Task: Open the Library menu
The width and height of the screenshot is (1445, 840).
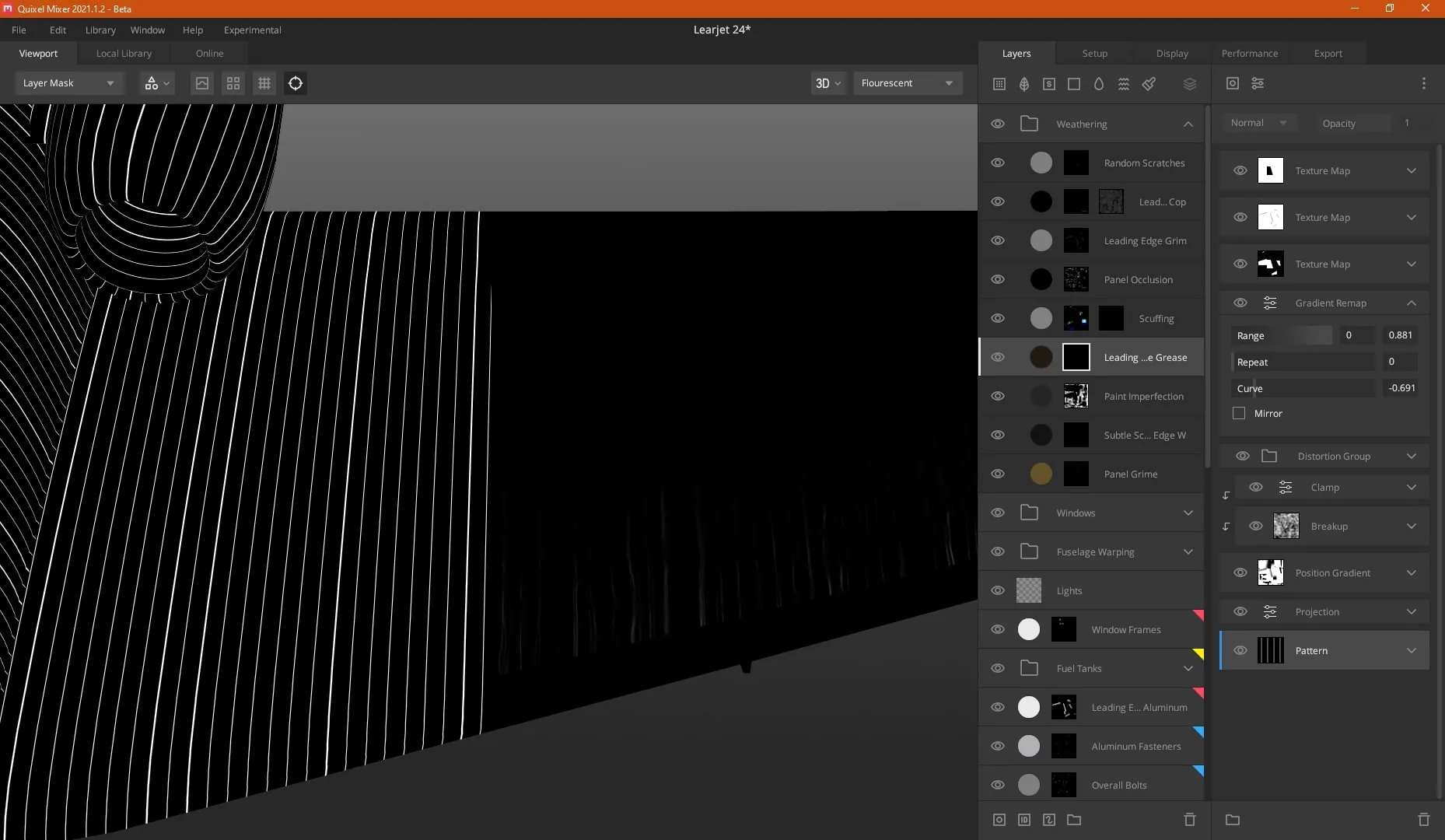Action: pos(100,30)
